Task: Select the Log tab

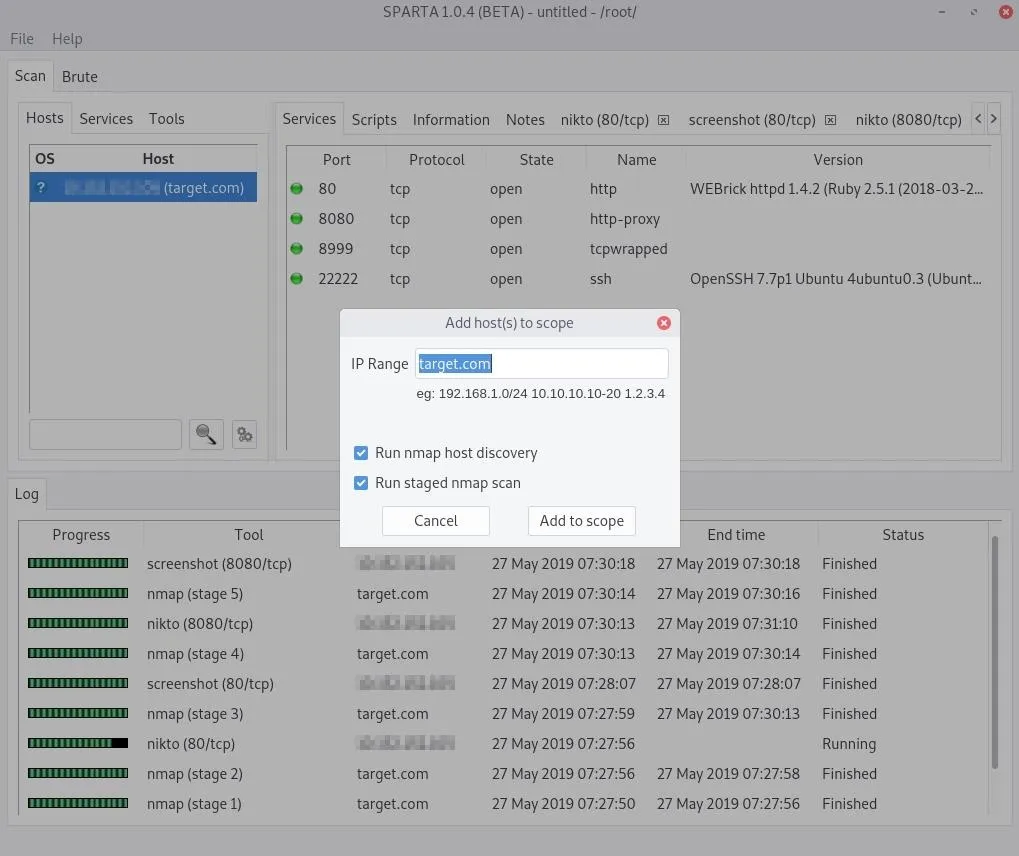Action: [27, 494]
